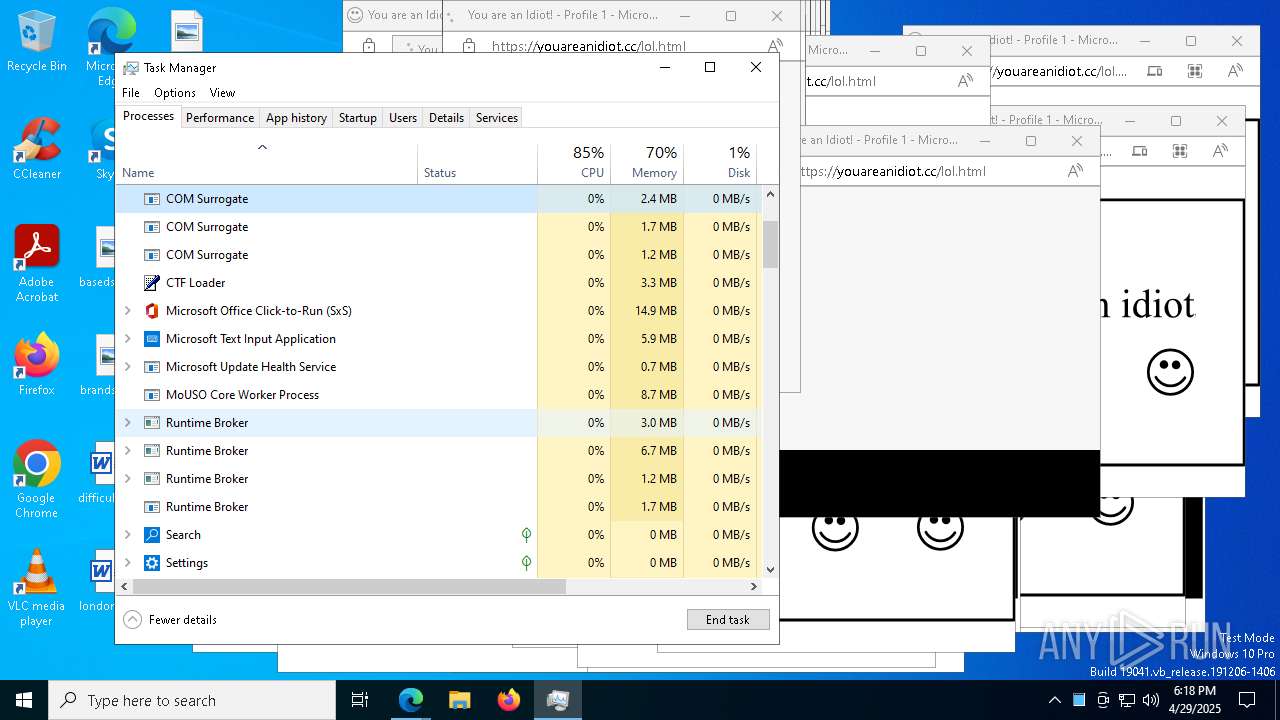Viewport: 1280px width, 720px height.
Task: Switch to the Performance tab
Action: [220, 118]
